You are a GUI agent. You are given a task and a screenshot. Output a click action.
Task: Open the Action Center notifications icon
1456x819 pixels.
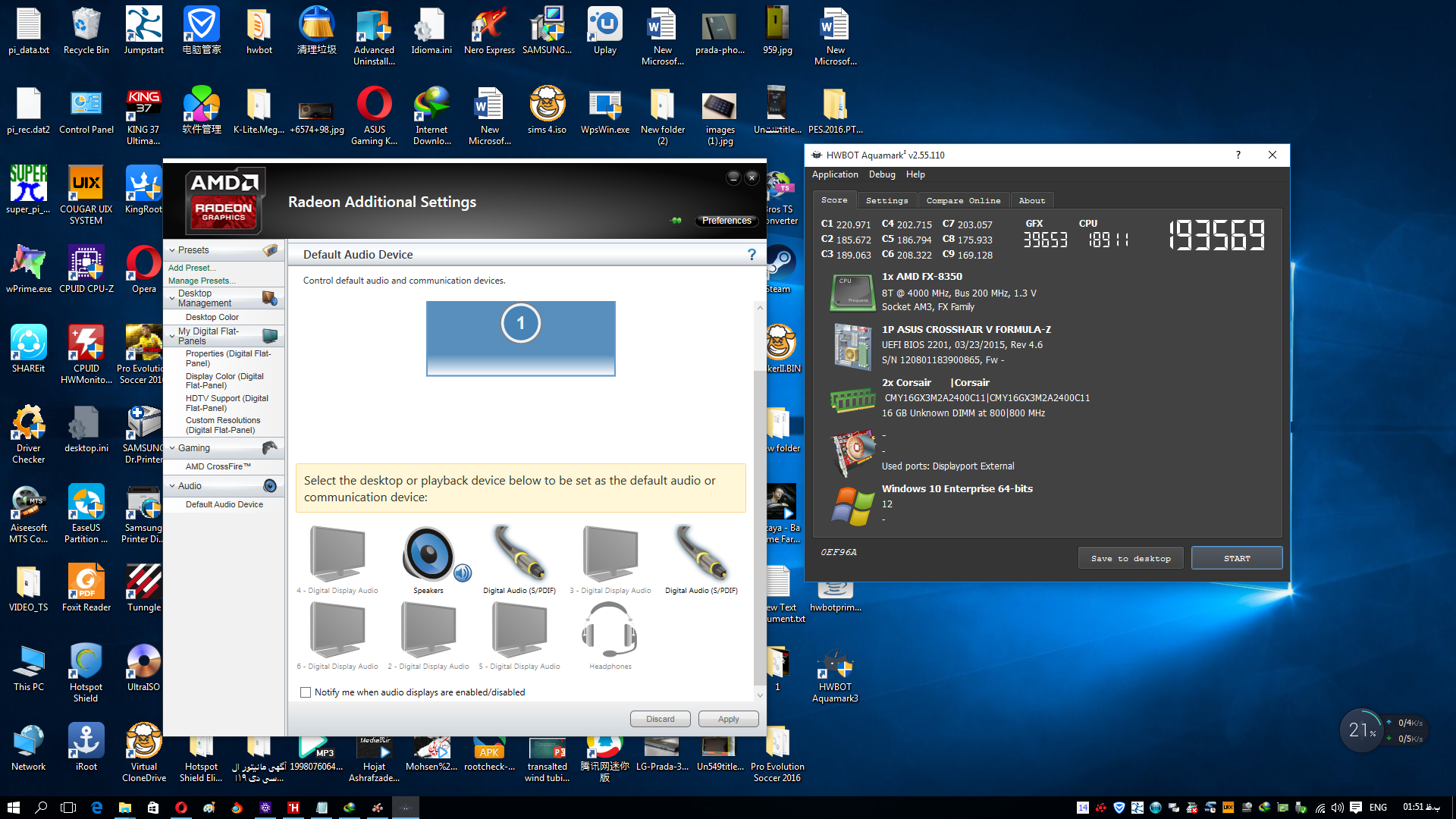tap(1356, 808)
